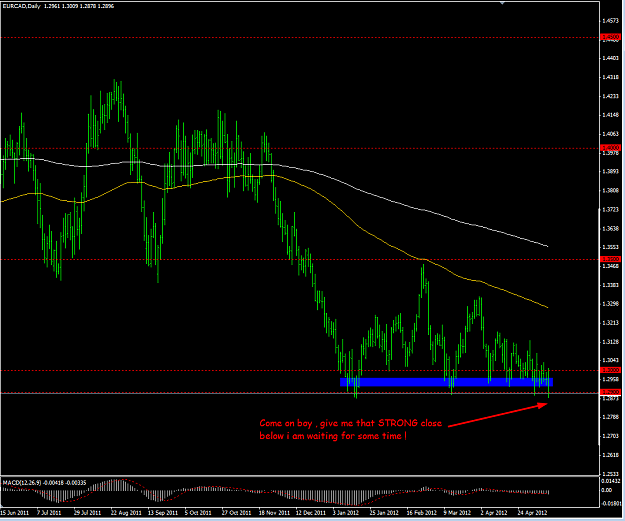Click the red 1.3500 price level label
The height and width of the screenshot is (521, 625).
tap(611, 259)
